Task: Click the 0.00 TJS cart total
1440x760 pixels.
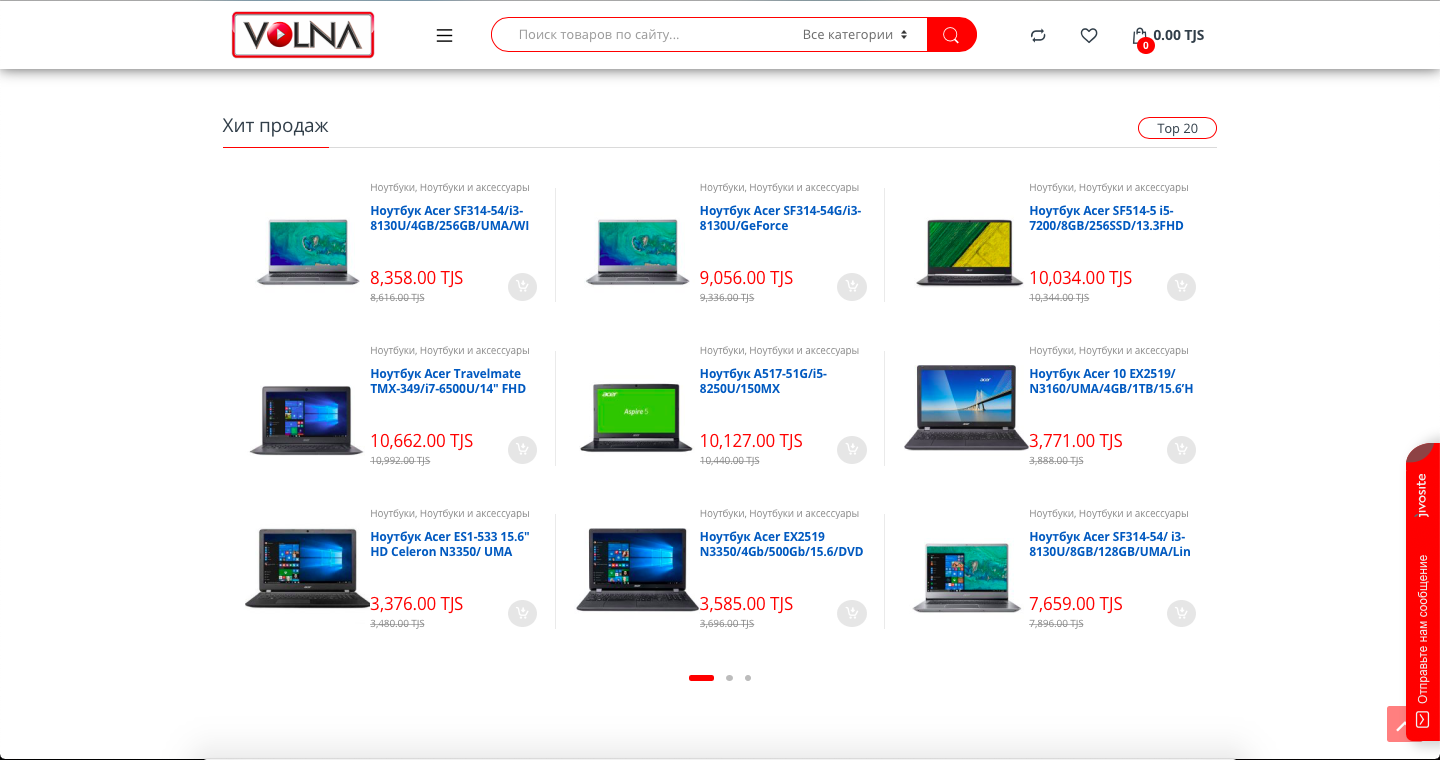Action: (1179, 35)
